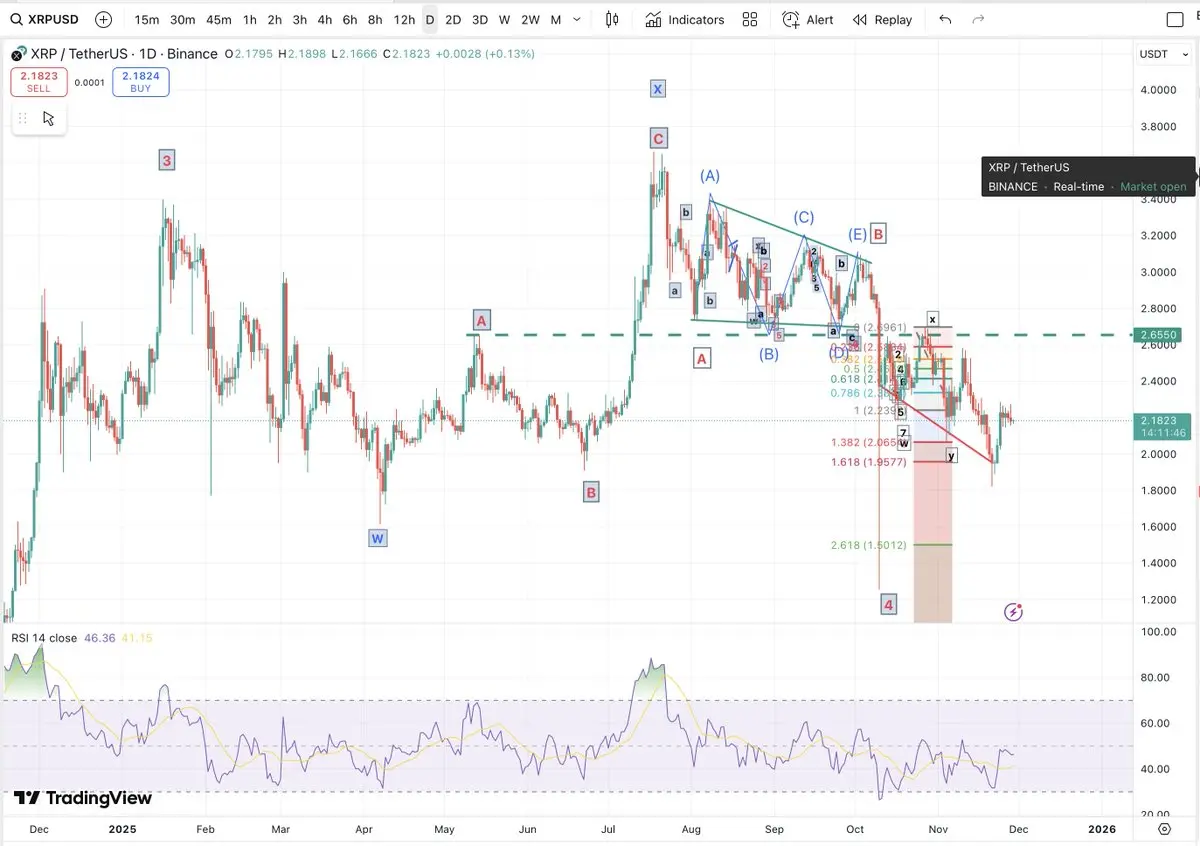The image size is (1200, 846).
Task: Select the 30m timeframe
Action: 183,19
